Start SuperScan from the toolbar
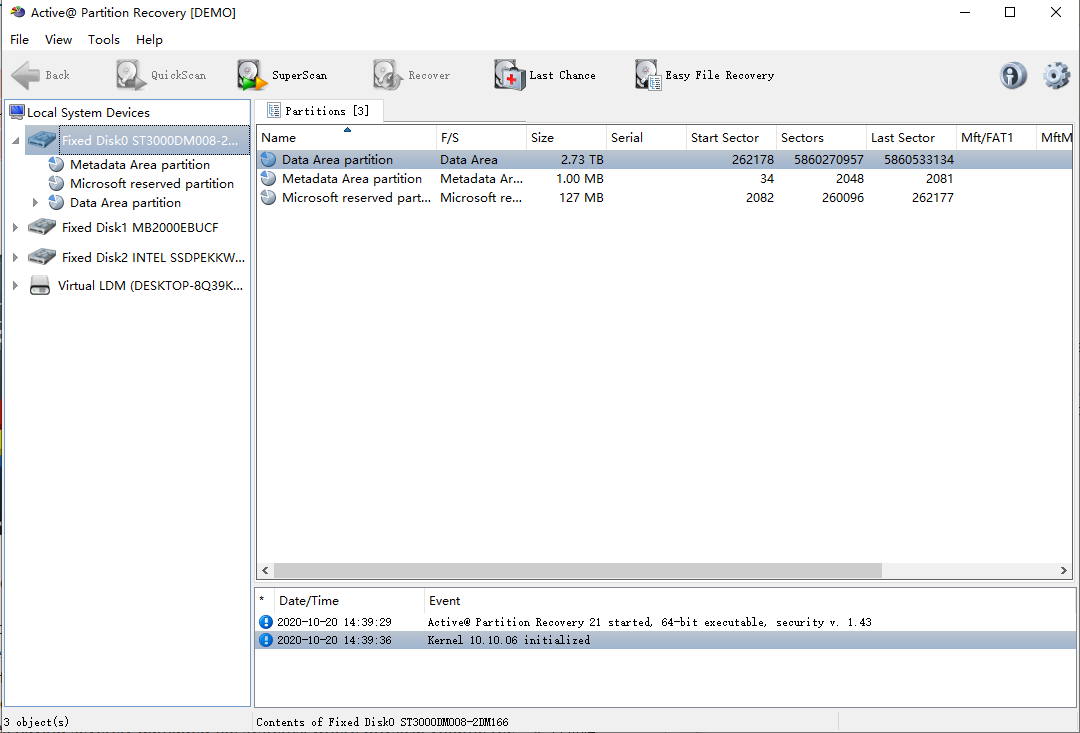The image size is (1080, 733). pos(282,75)
